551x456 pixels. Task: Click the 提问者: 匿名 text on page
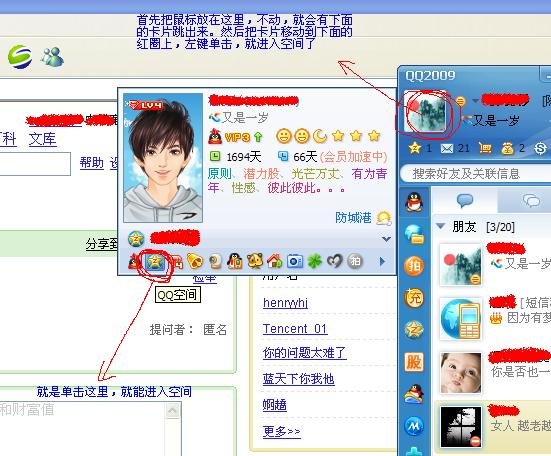(x=188, y=330)
